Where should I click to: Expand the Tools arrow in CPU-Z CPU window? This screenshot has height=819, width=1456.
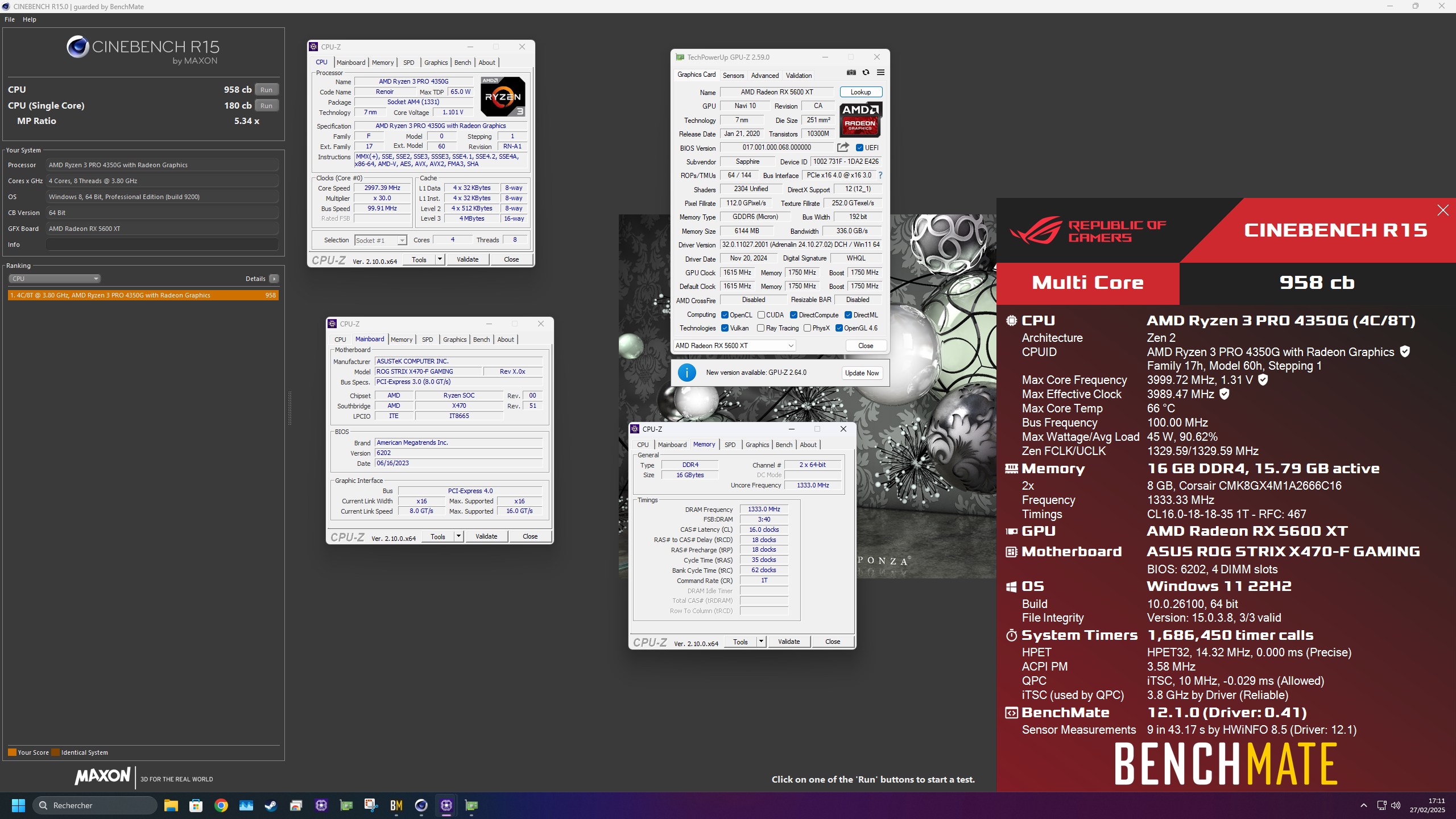(x=440, y=259)
